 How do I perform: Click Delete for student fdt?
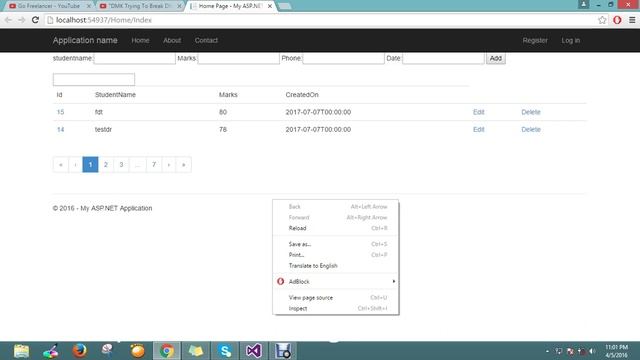[x=531, y=112]
